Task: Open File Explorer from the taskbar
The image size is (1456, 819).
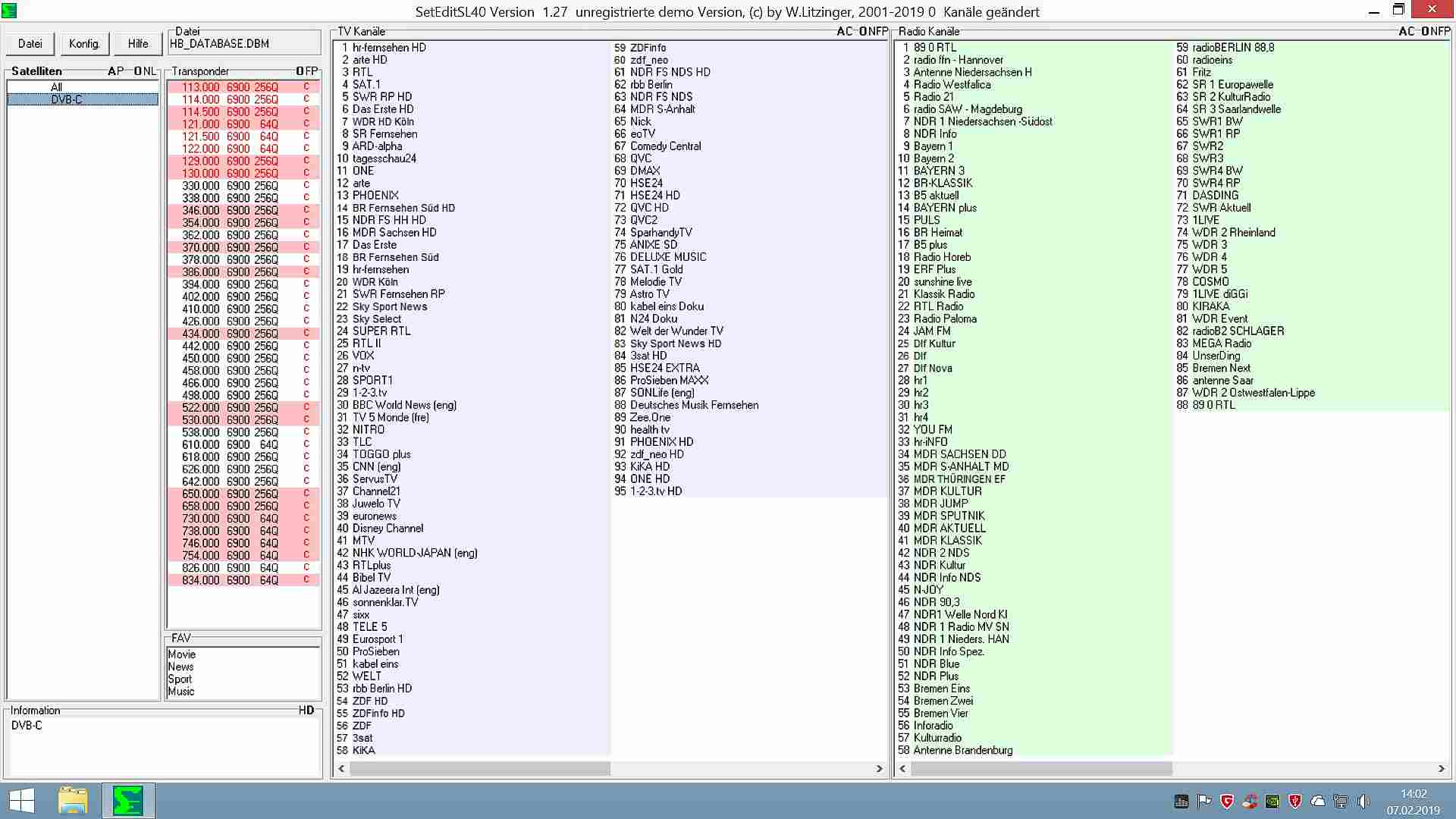Action: 73,801
